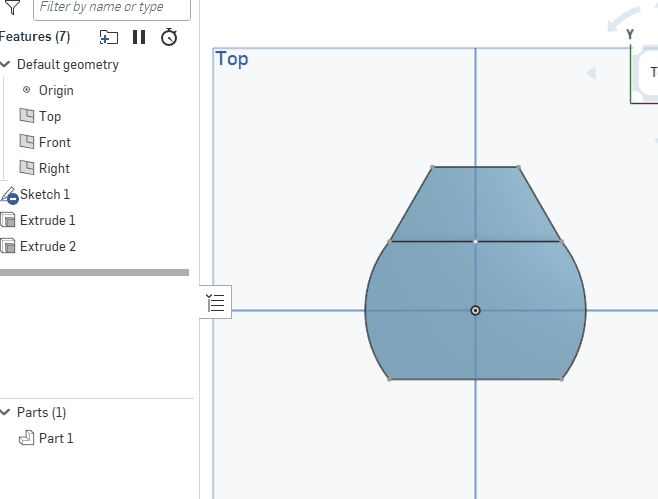Collapse the Default geometry group

click(5, 64)
